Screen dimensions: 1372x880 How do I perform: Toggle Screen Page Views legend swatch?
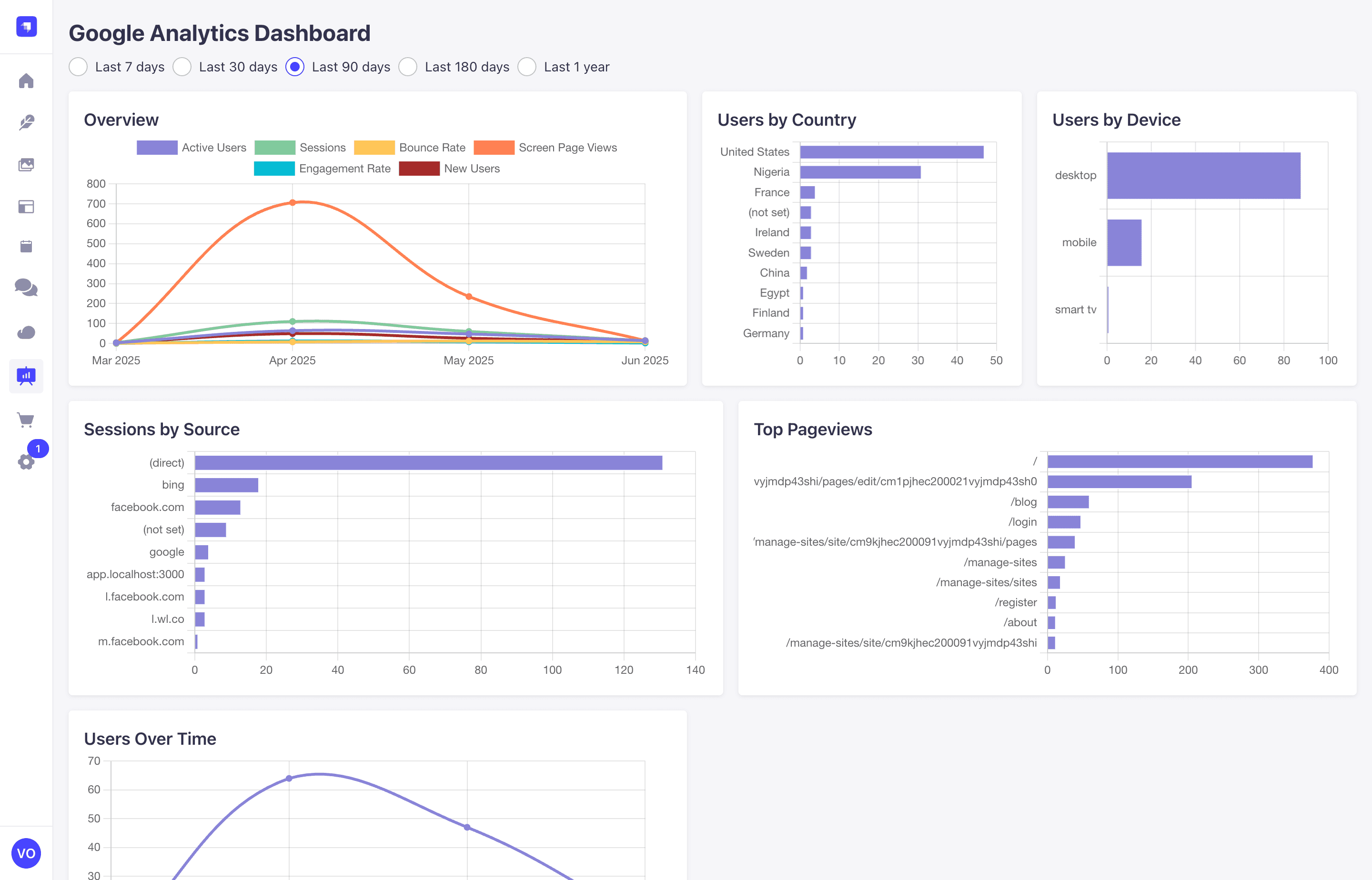click(x=494, y=148)
